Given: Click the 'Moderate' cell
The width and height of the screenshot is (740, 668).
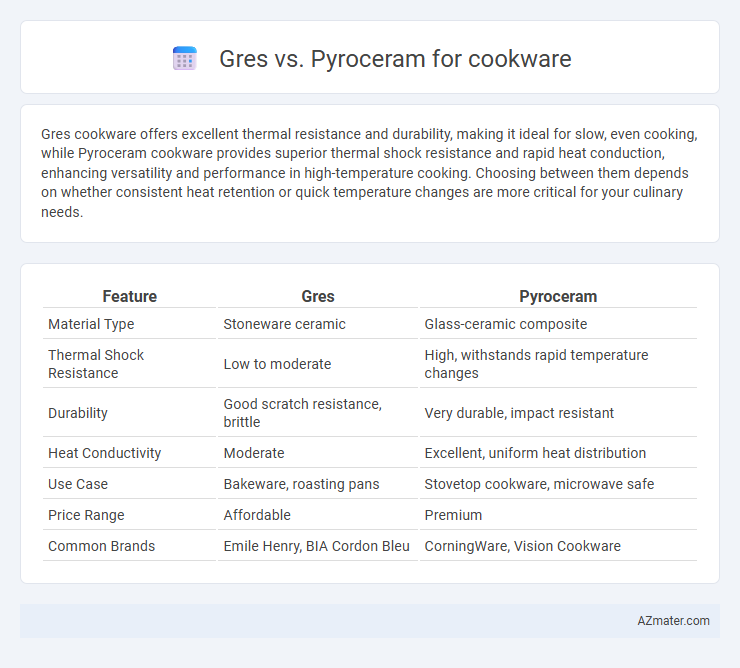Looking at the screenshot, I should [254, 453].
